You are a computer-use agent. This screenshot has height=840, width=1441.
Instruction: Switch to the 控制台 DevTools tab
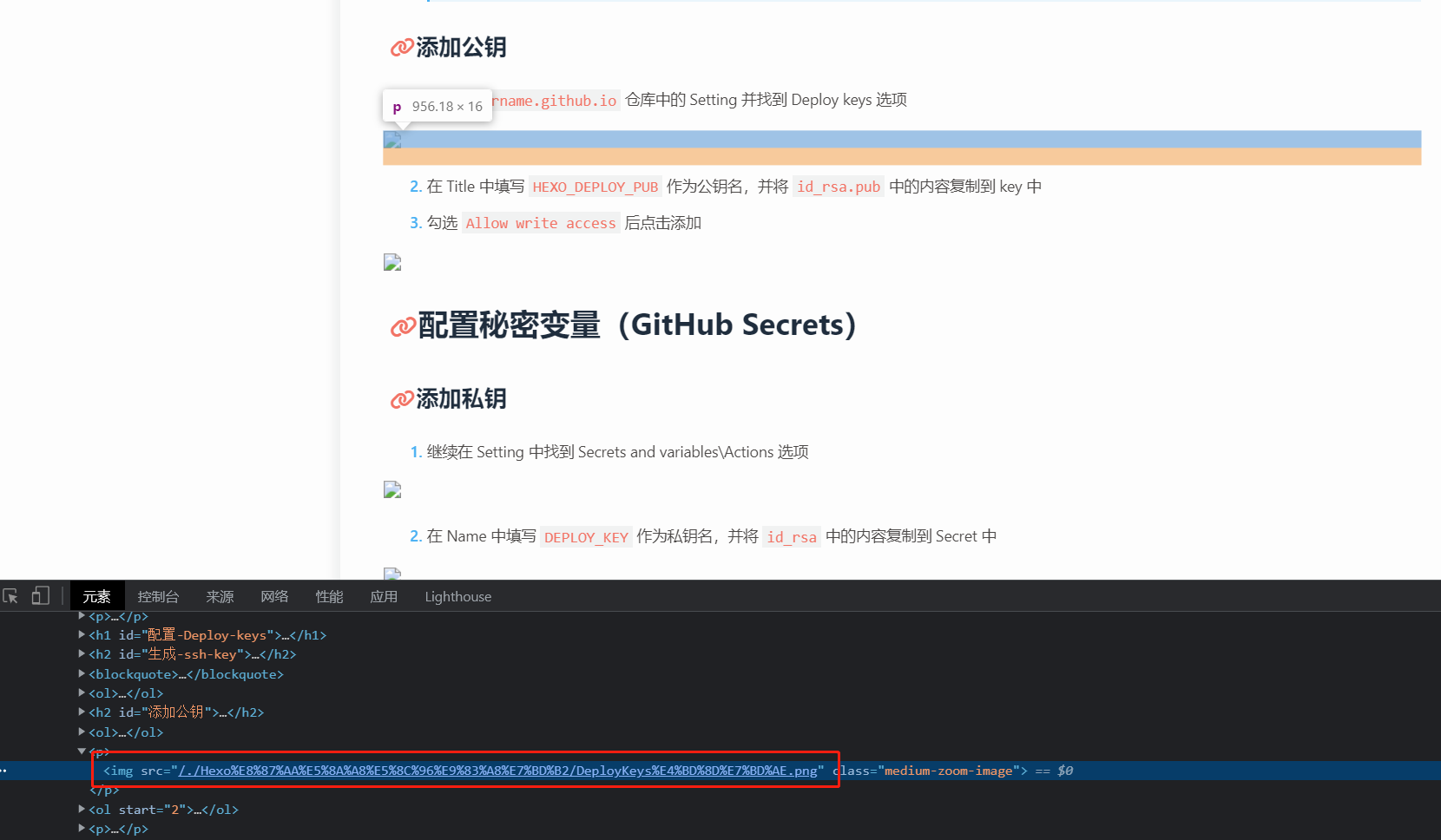[157, 595]
